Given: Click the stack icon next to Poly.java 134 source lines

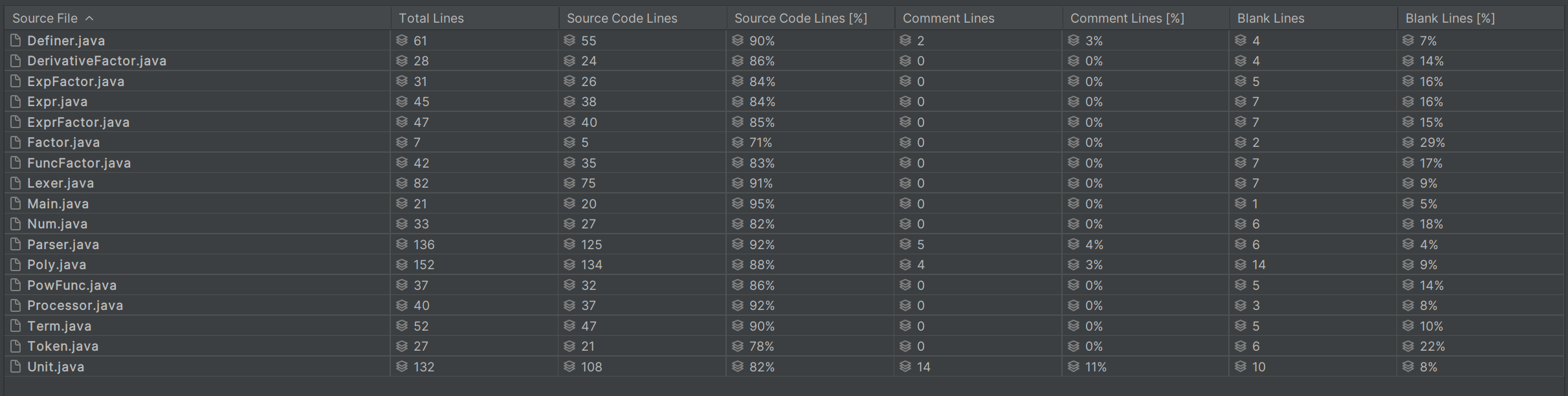Looking at the screenshot, I should (x=569, y=265).
